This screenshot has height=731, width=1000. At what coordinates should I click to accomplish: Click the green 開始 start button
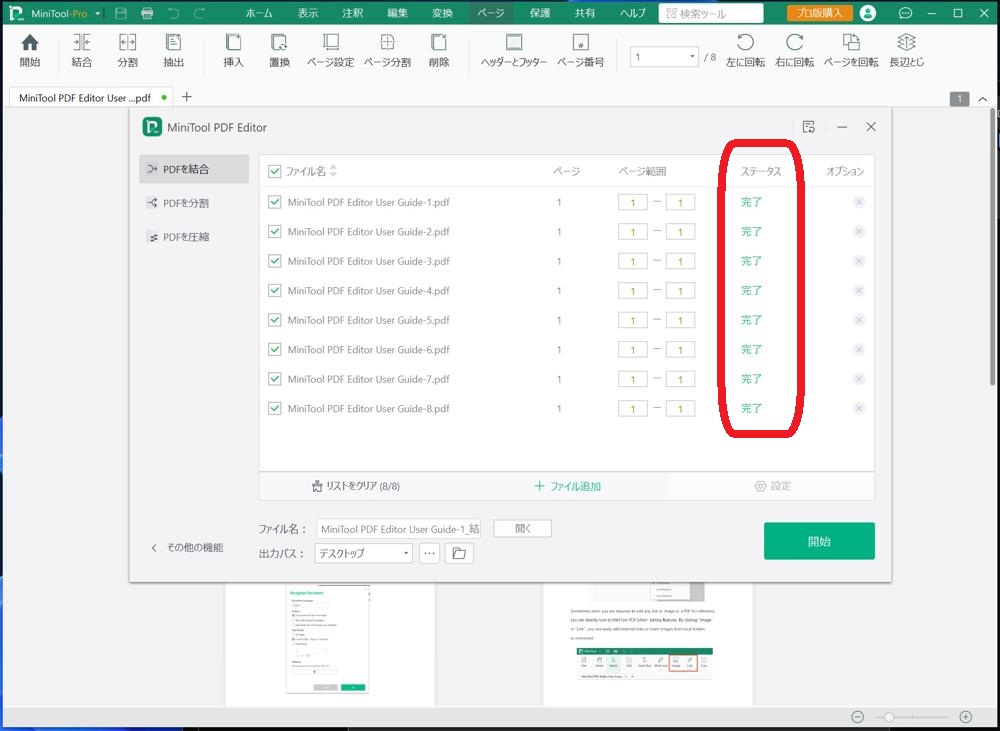[x=819, y=541]
